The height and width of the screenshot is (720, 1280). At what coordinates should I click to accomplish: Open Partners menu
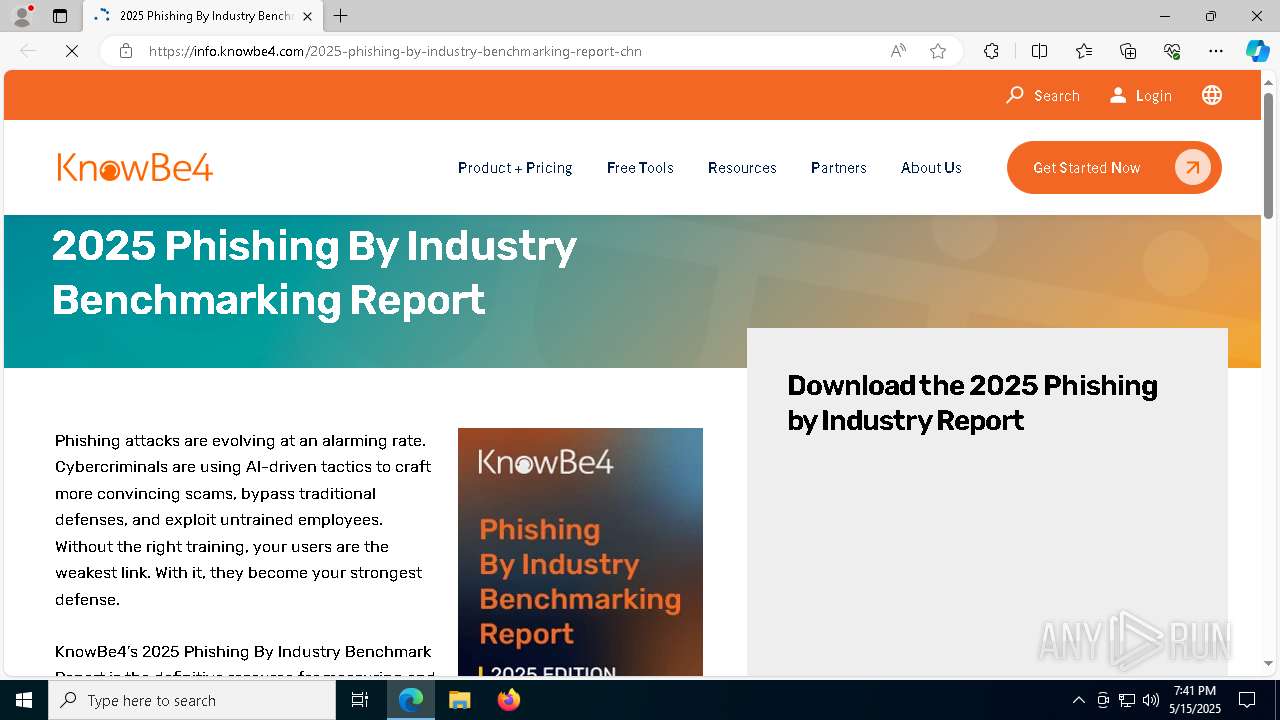[839, 168]
